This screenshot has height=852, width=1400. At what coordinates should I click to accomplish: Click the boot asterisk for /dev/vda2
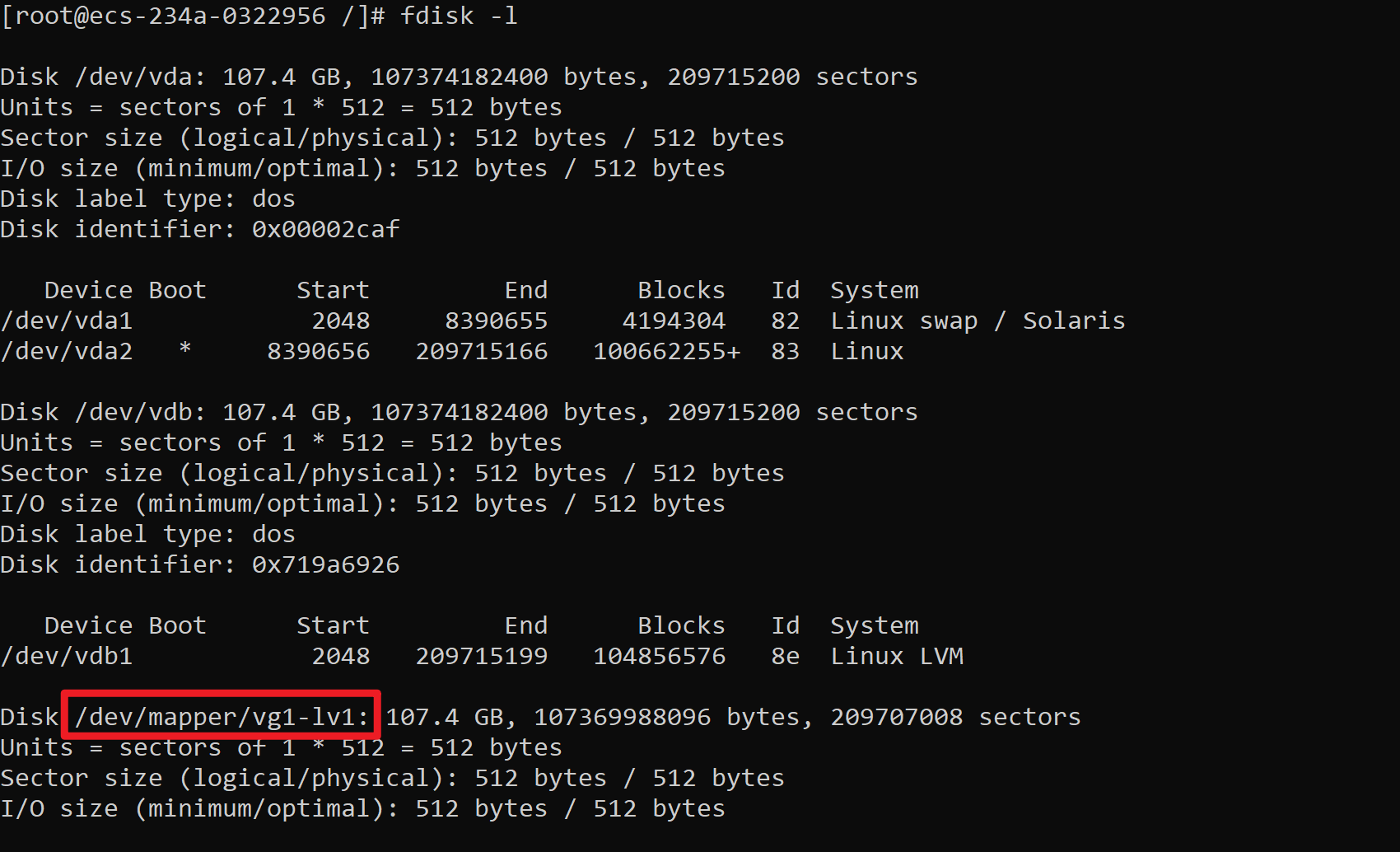click(185, 349)
